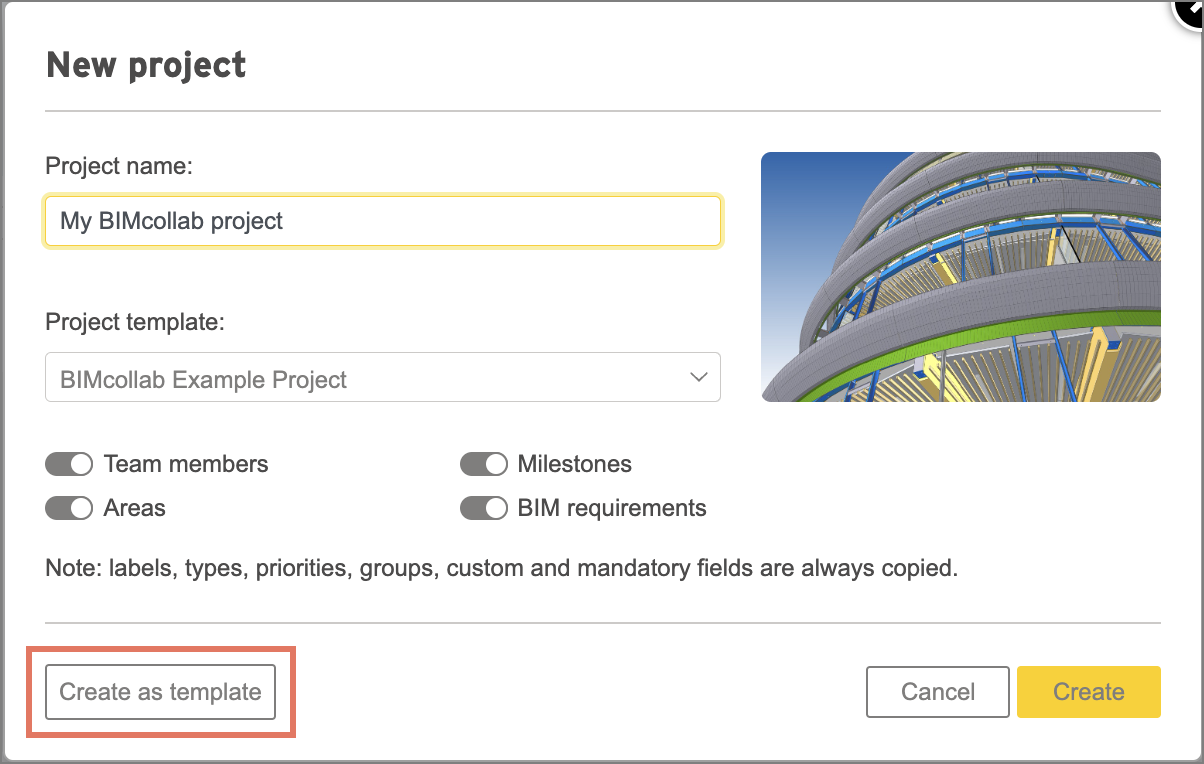1204x764 pixels.
Task: Click the Cancel button
Action: (x=938, y=692)
